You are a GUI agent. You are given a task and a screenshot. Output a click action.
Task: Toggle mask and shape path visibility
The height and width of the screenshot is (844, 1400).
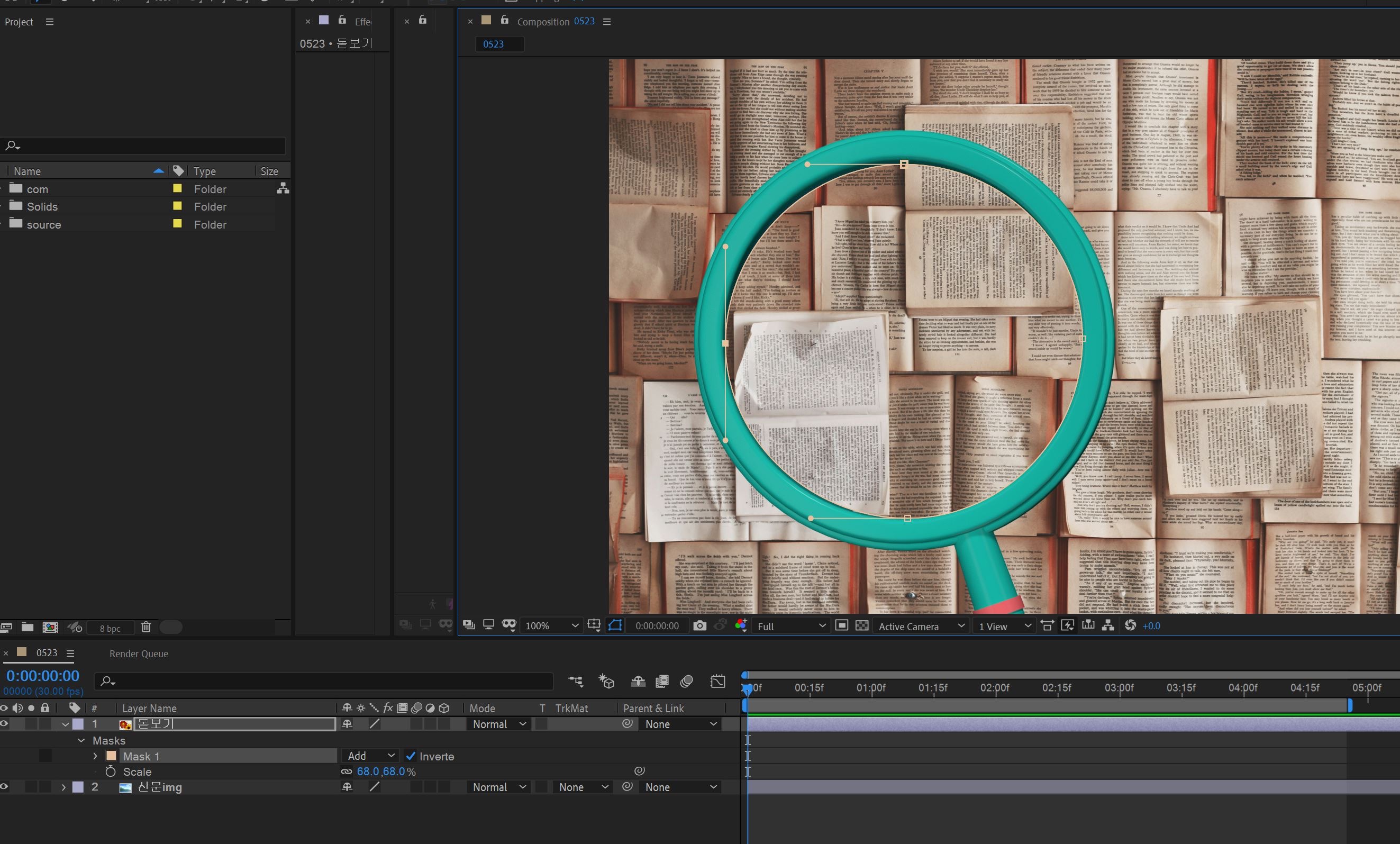tap(615, 625)
